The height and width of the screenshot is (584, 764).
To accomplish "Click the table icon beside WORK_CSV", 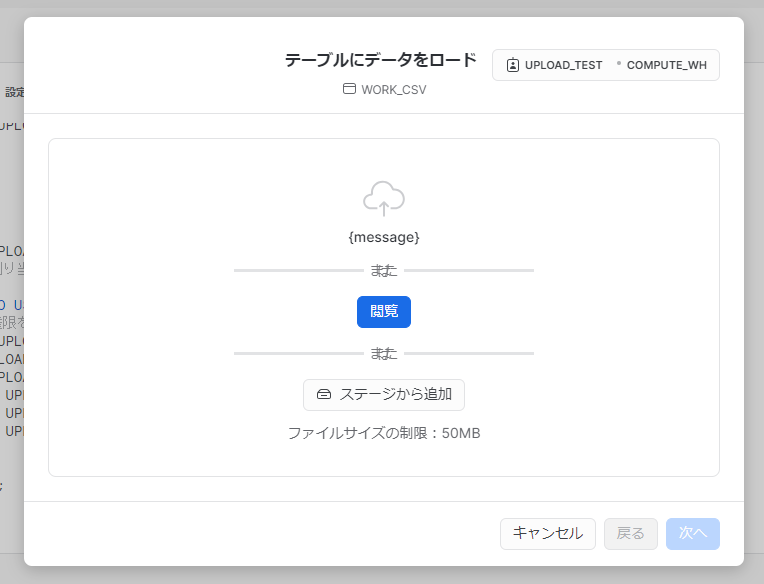I will pos(349,89).
